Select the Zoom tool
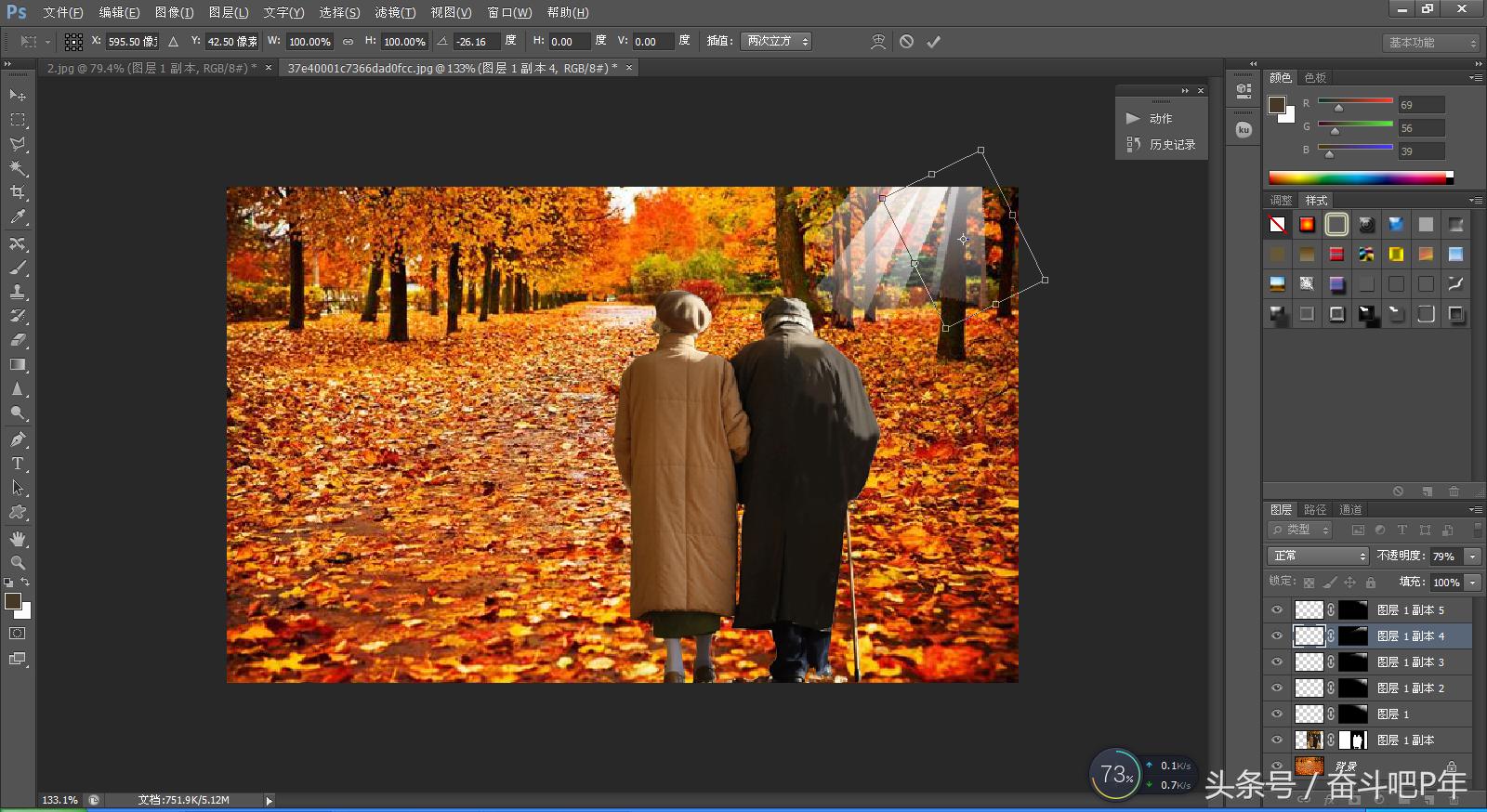1487x812 pixels. pos(18,563)
